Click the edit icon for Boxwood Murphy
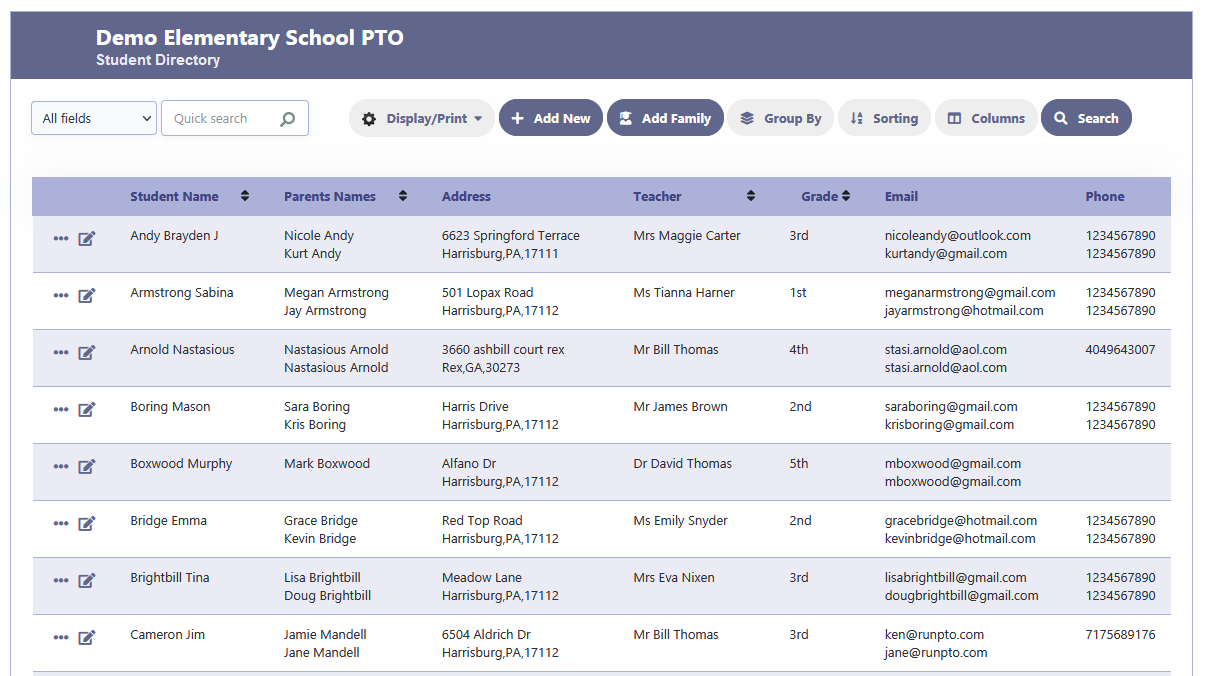Viewport: 1228px width, 676px height. [87, 466]
